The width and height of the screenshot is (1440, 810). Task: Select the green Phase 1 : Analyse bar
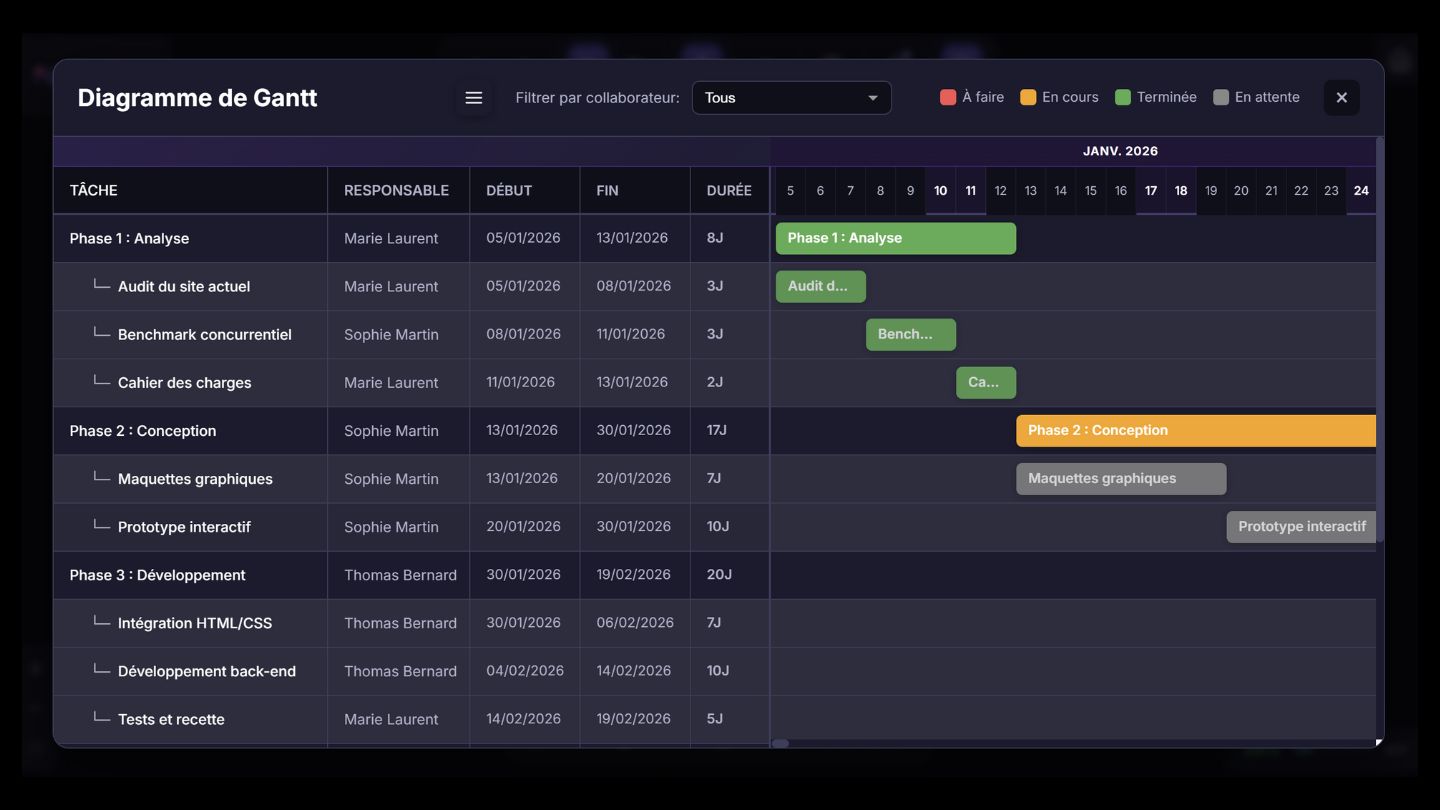(896, 238)
